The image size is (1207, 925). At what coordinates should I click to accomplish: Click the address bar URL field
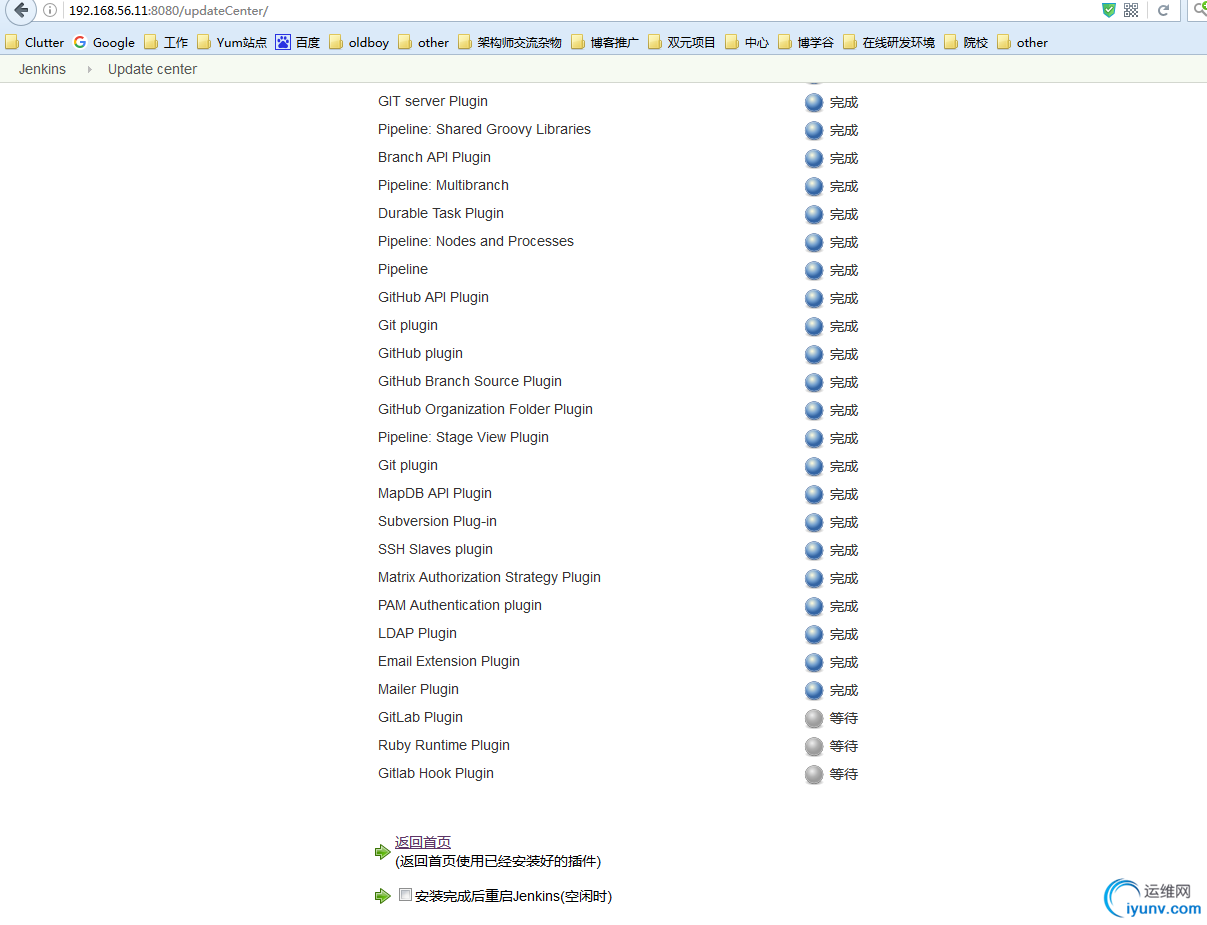(x=580, y=10)
